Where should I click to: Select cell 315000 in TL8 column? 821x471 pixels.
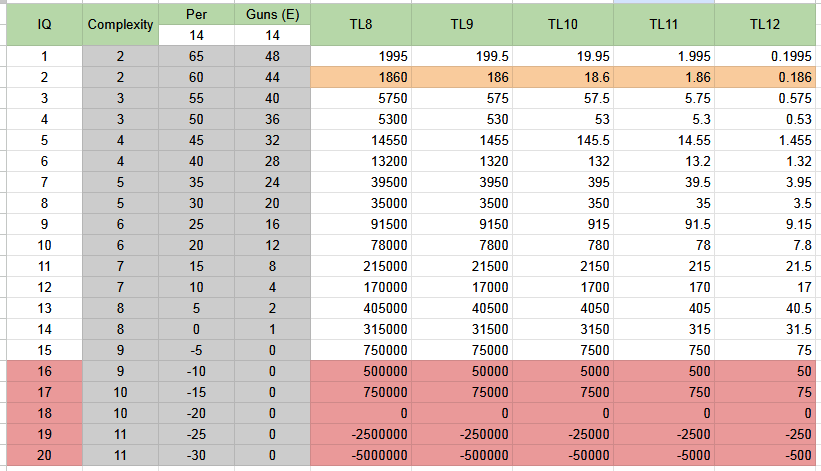point(361,329)
